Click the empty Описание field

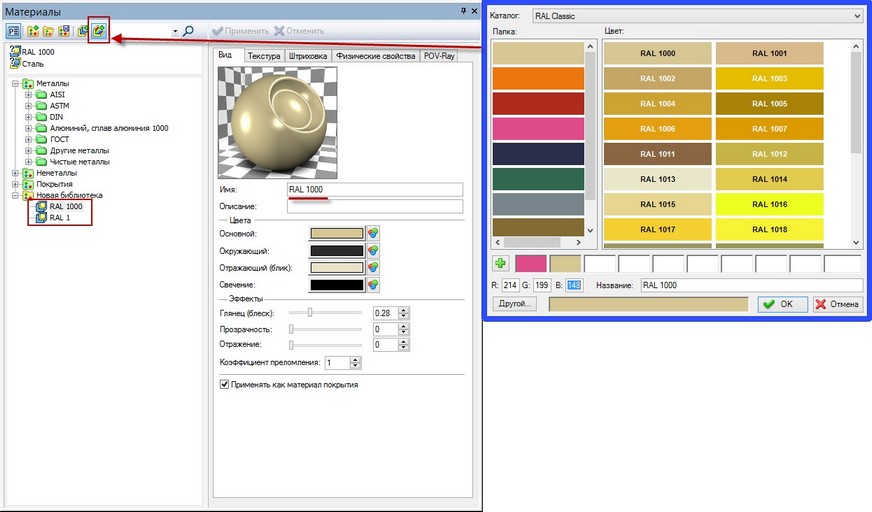tap(375, 206)
